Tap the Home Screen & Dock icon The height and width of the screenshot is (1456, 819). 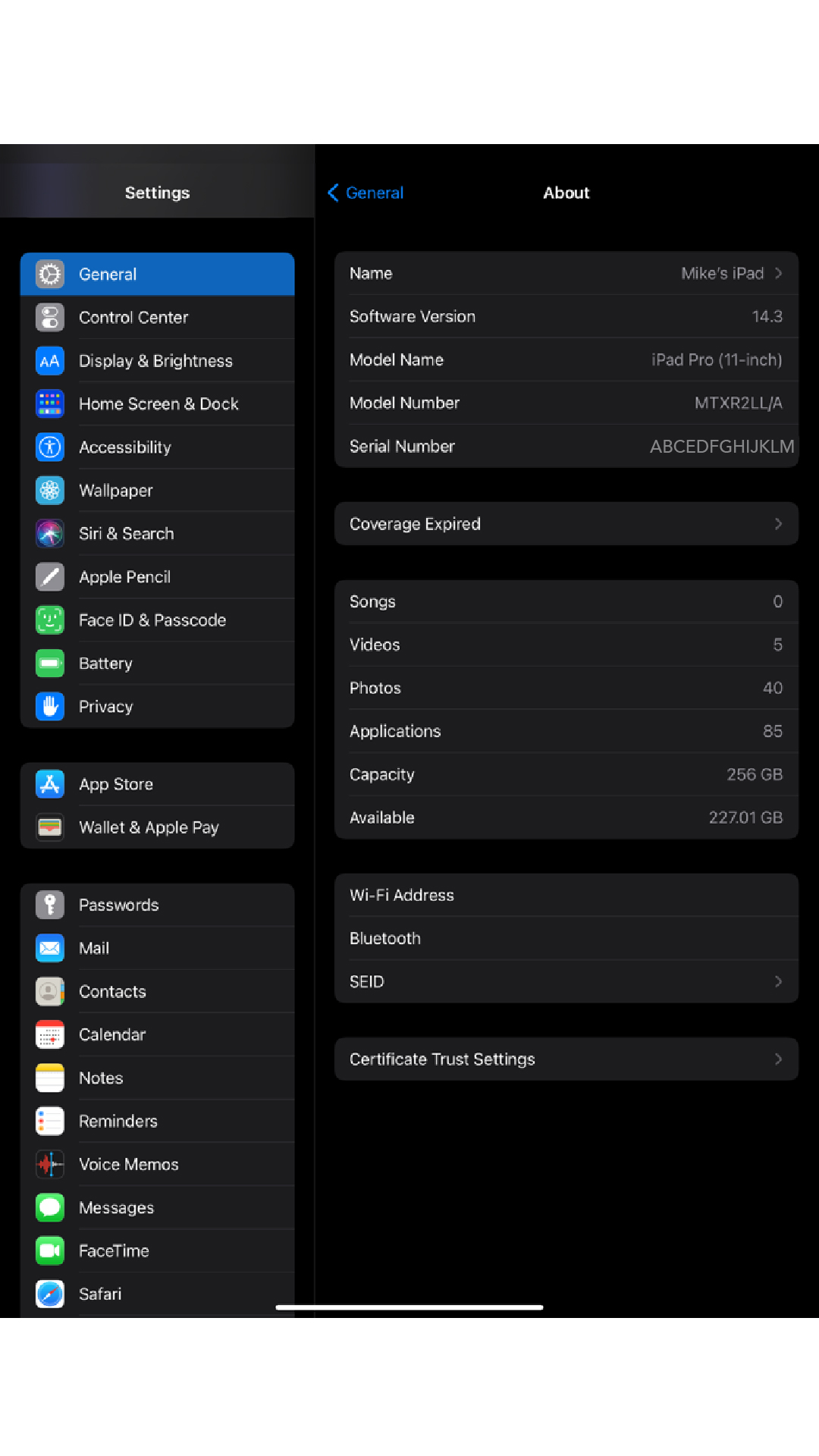point(50,404)
